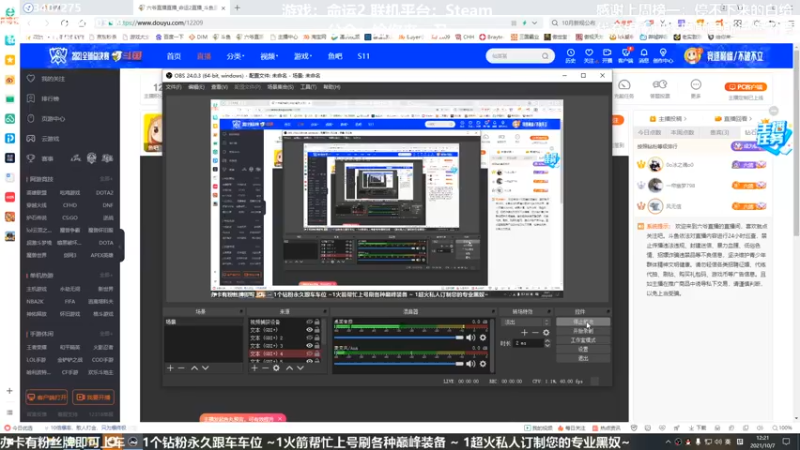Pop out the Mixer dock with its corner icon
The height and width of the screenshot is (450, 800).
click(x=493, y=311)
